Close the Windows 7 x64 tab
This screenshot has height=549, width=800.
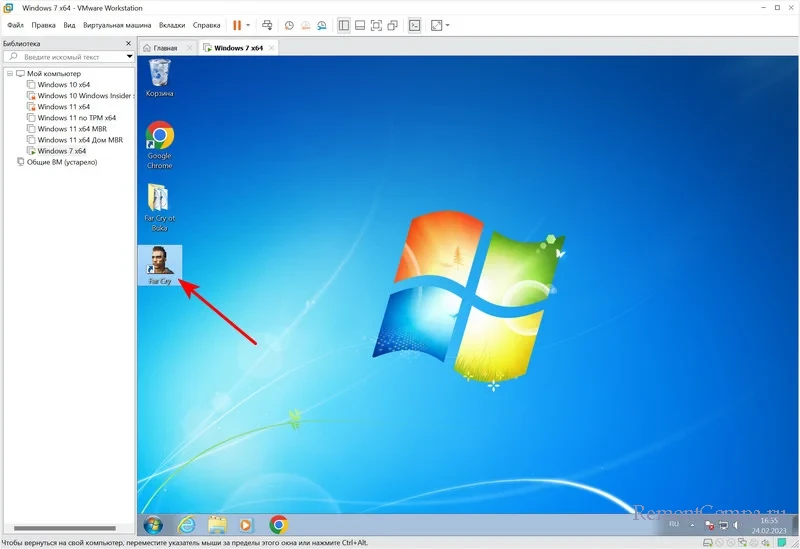271,48
